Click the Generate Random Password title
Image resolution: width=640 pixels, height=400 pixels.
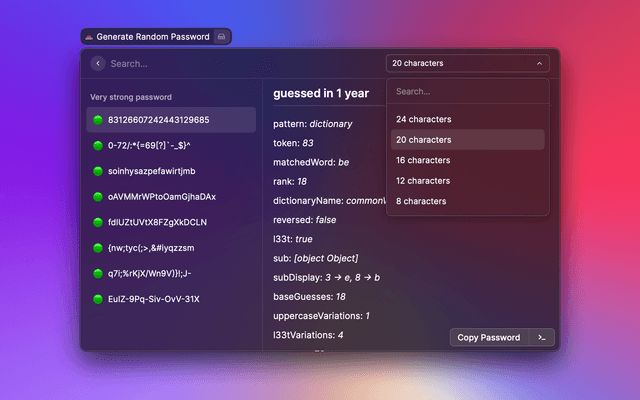pyautogui.click(x=152, y=37)
